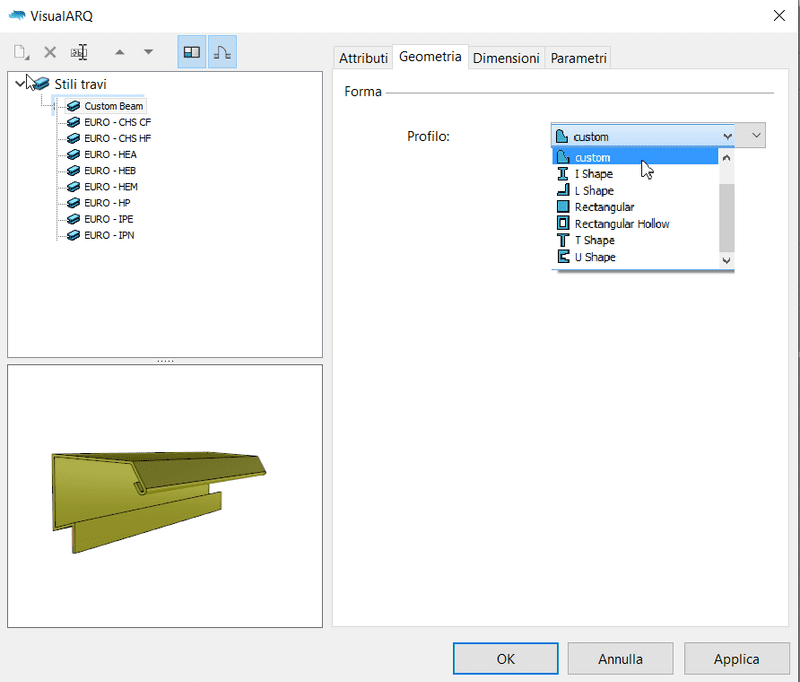Select EURO - HP beam style
This screenshot has width=800, height=682.
pyautogui.click(x=107, y=203)
